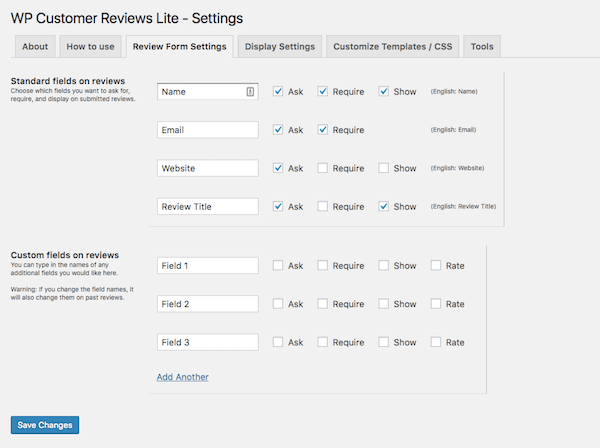The image size is (600, 448).
Task: Uncheck Show for Review Title
Action: (x=383, y=206)
